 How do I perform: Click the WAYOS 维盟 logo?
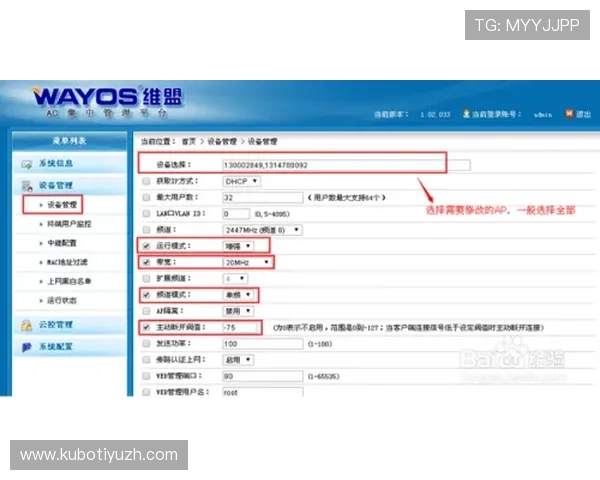click(x=108, y=97)
